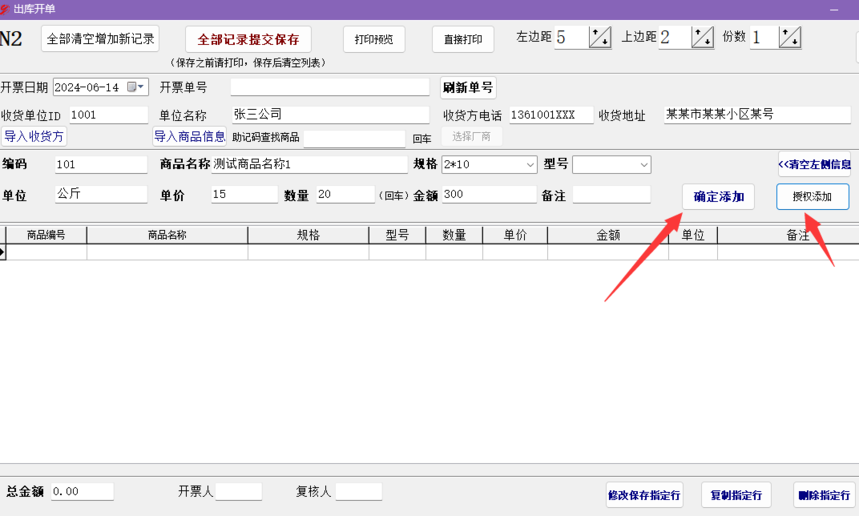Click the 全部清空增加新记录 button
The width and height of the screenshot is (859, 516).
point(100,39)
